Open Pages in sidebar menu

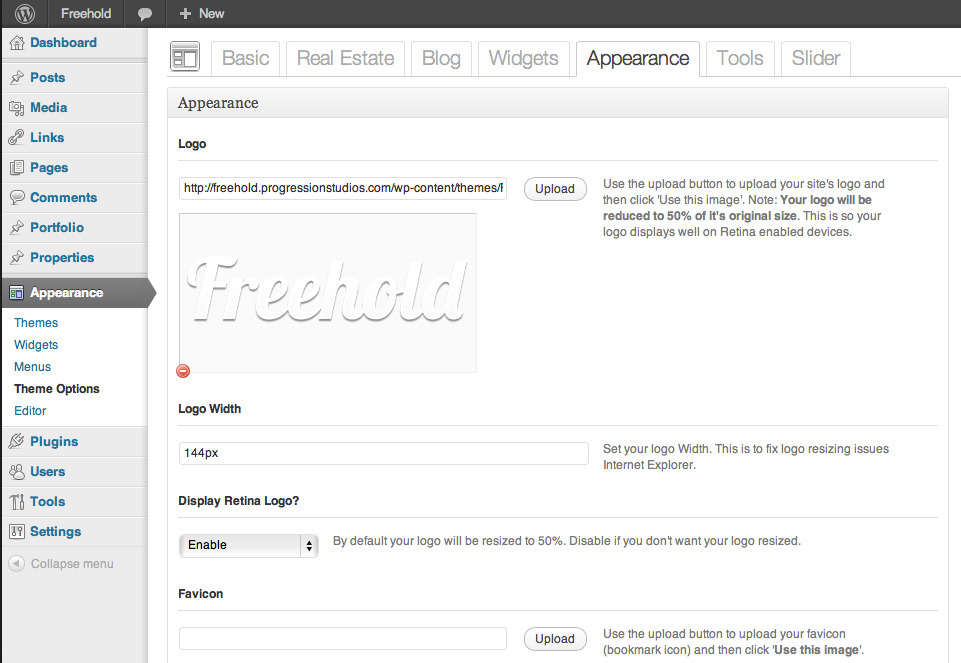(49, 167)
